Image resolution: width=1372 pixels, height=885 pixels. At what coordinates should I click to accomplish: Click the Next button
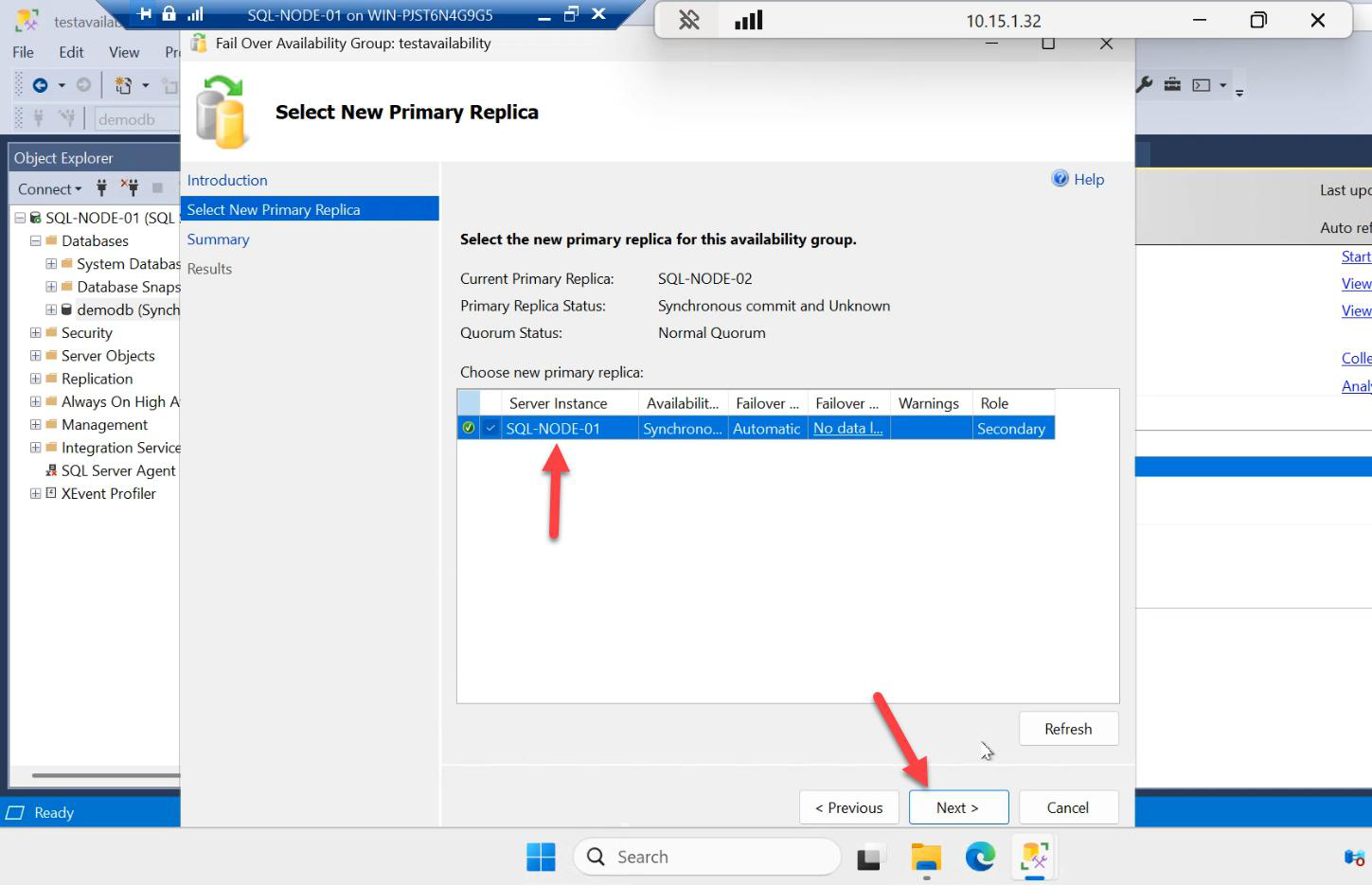pyautogui.click(x=958, y=807)
